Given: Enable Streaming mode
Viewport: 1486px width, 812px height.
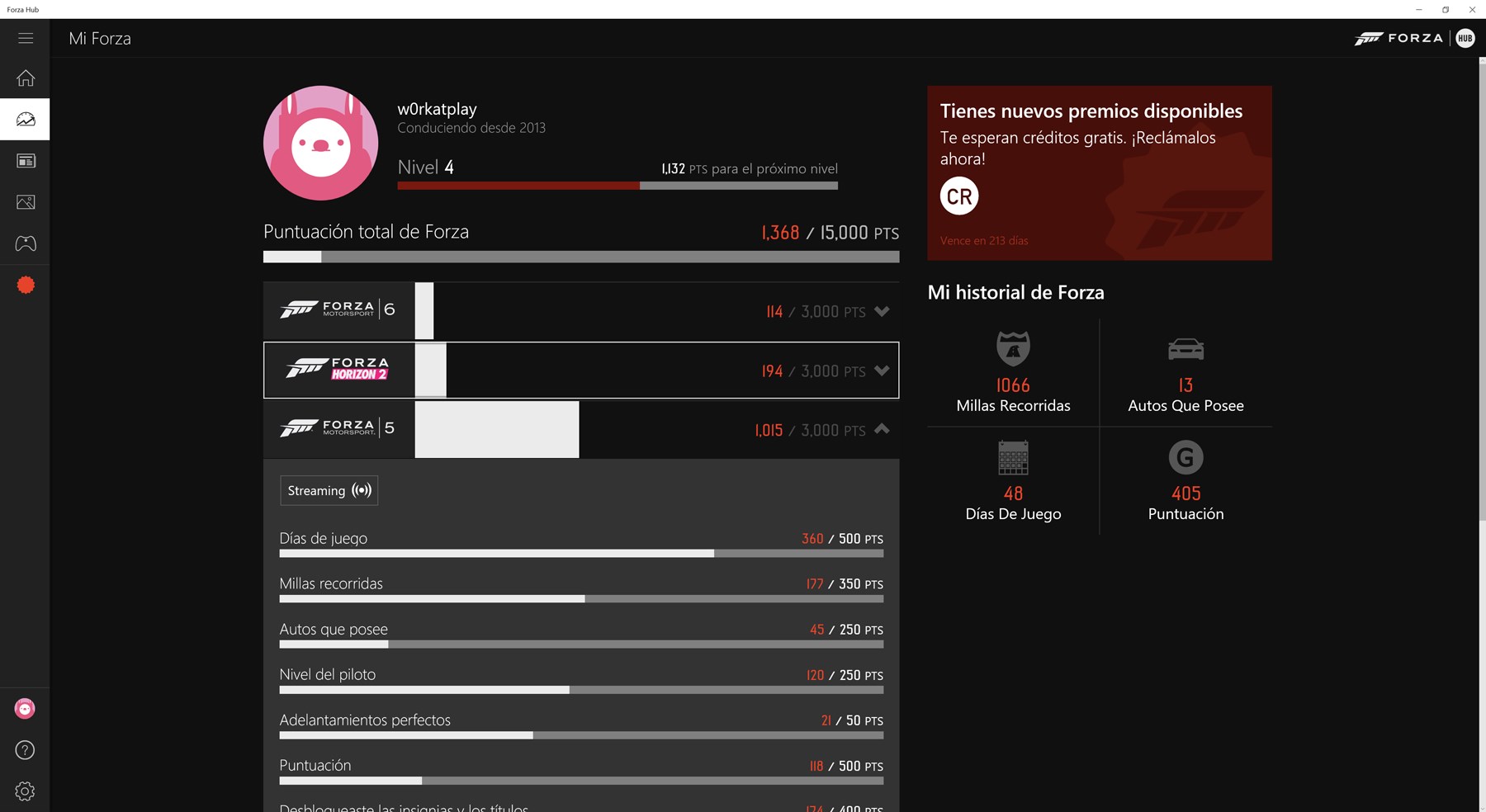Looking at the screenshot, I should 328,490.
